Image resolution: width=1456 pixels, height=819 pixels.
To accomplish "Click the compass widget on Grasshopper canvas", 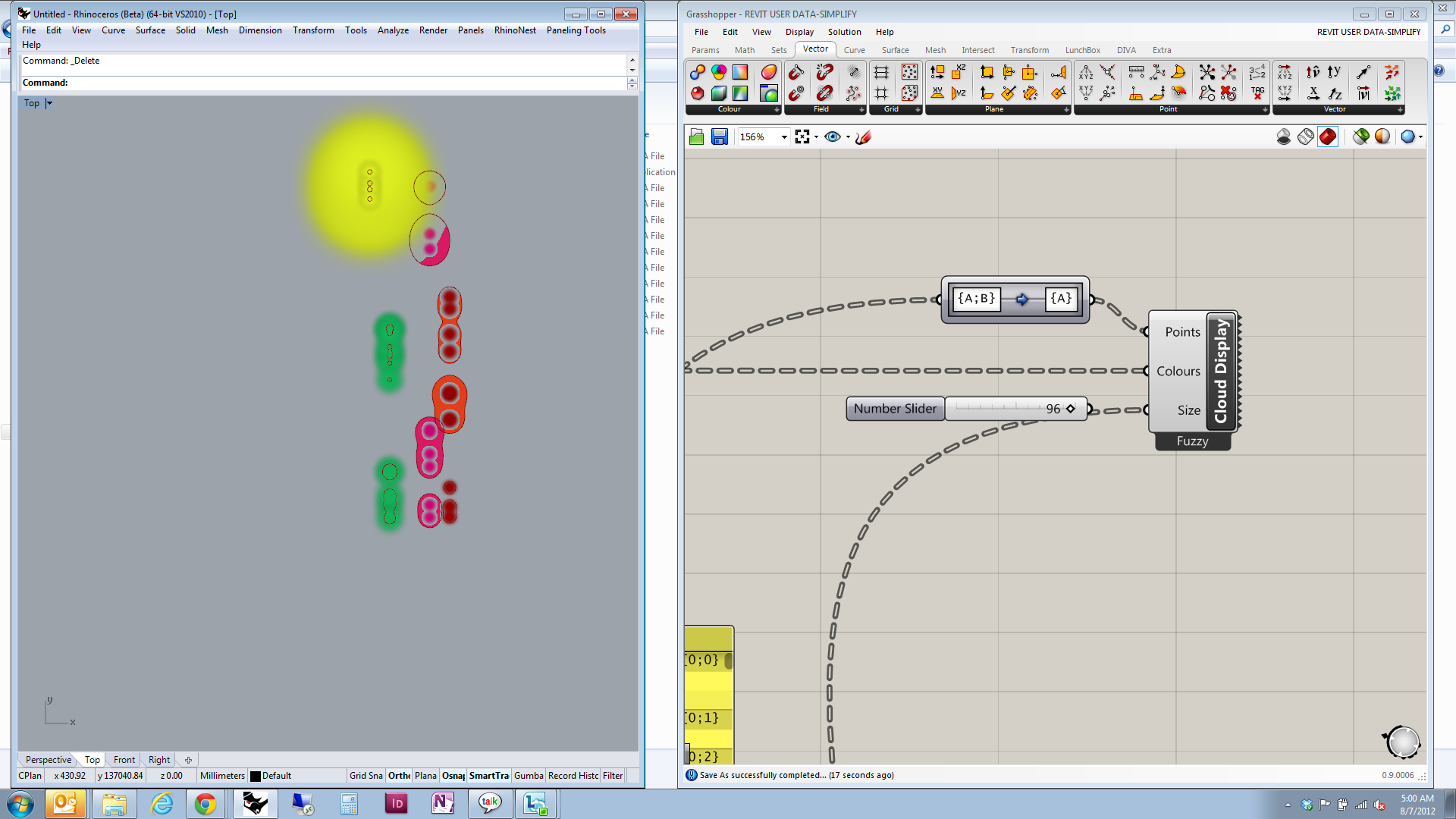I will coord(1402,742).
